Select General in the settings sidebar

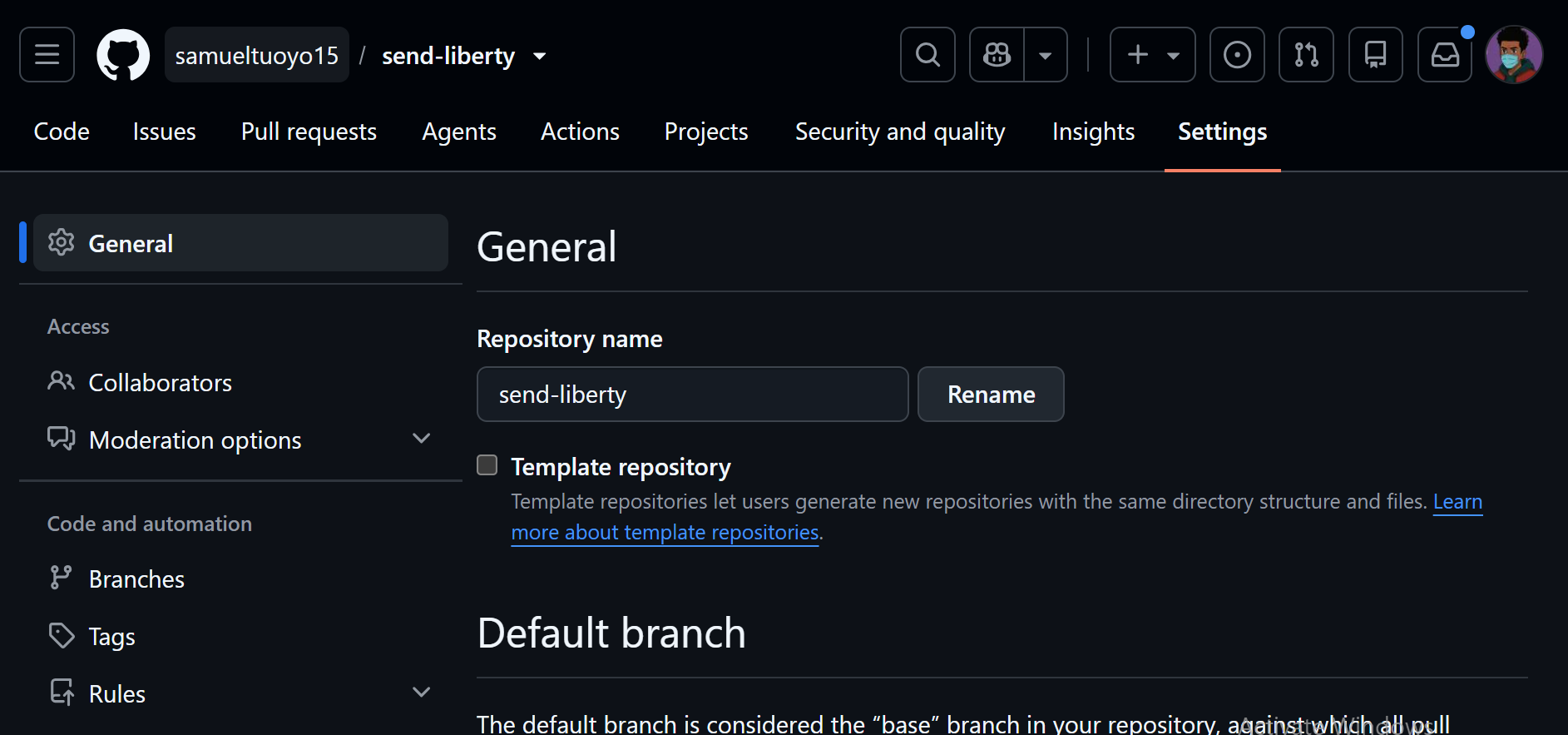click(x=240, y=243)
